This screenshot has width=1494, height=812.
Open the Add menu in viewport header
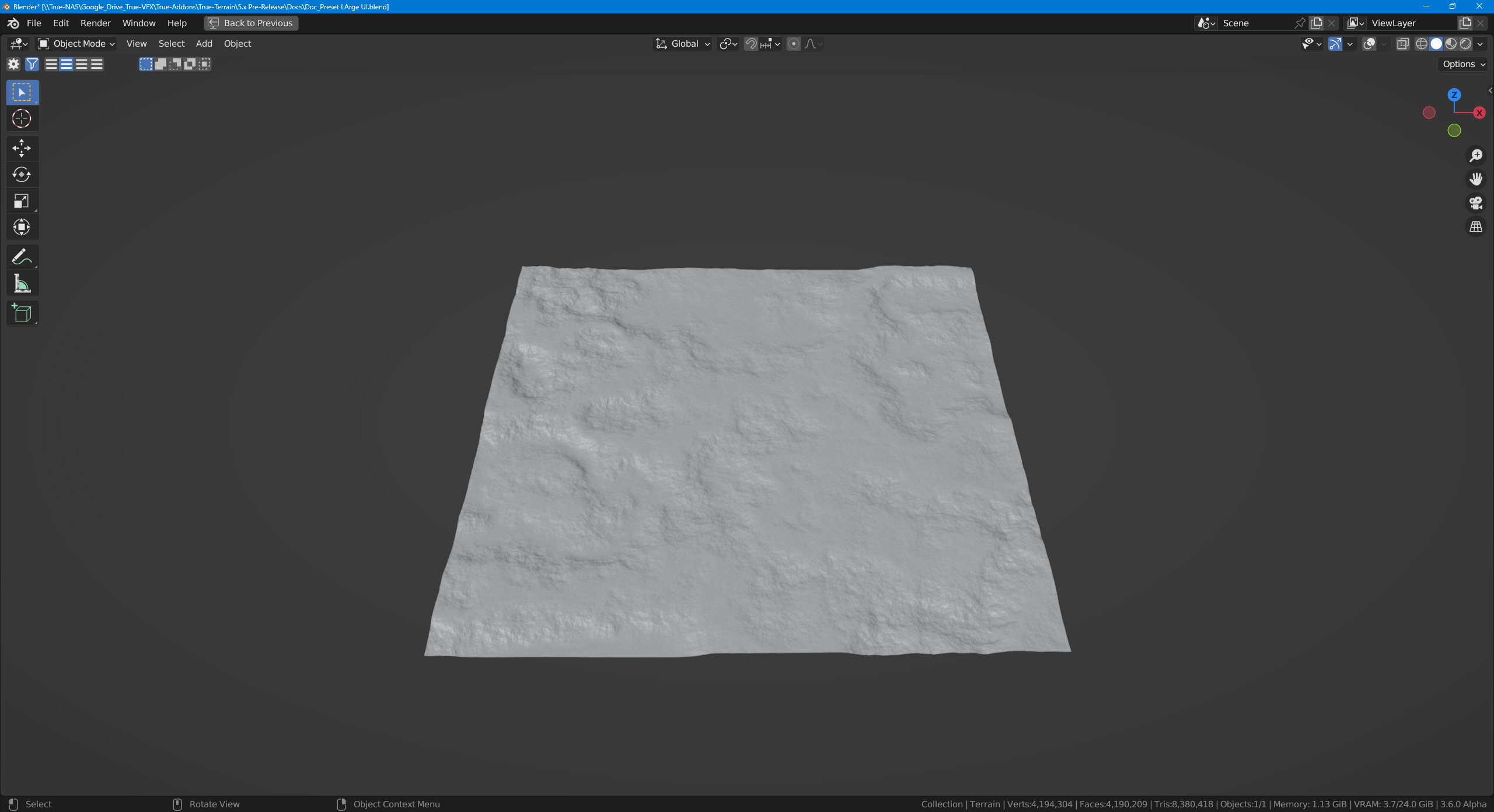pyautogui.click(x=204, y=44)
